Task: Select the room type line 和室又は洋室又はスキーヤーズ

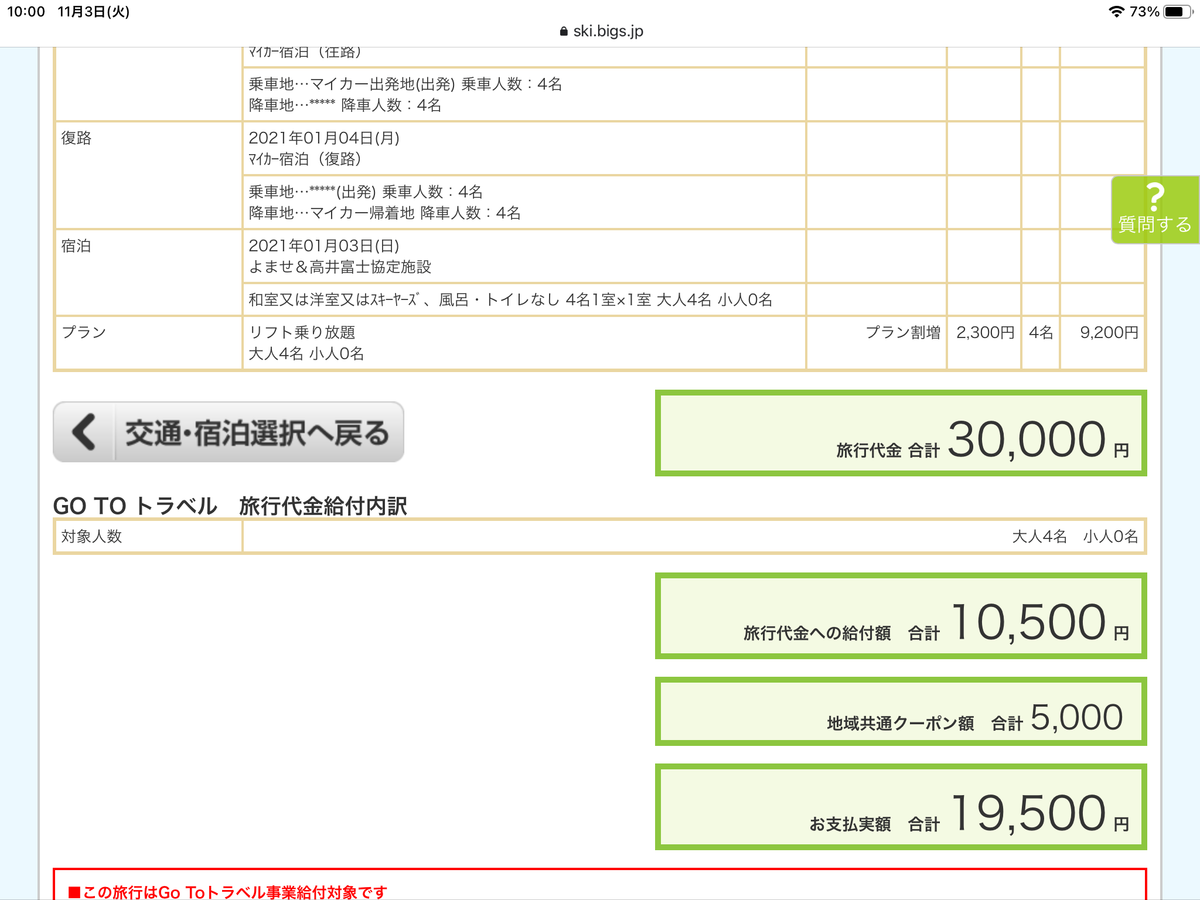Action: 510,299
